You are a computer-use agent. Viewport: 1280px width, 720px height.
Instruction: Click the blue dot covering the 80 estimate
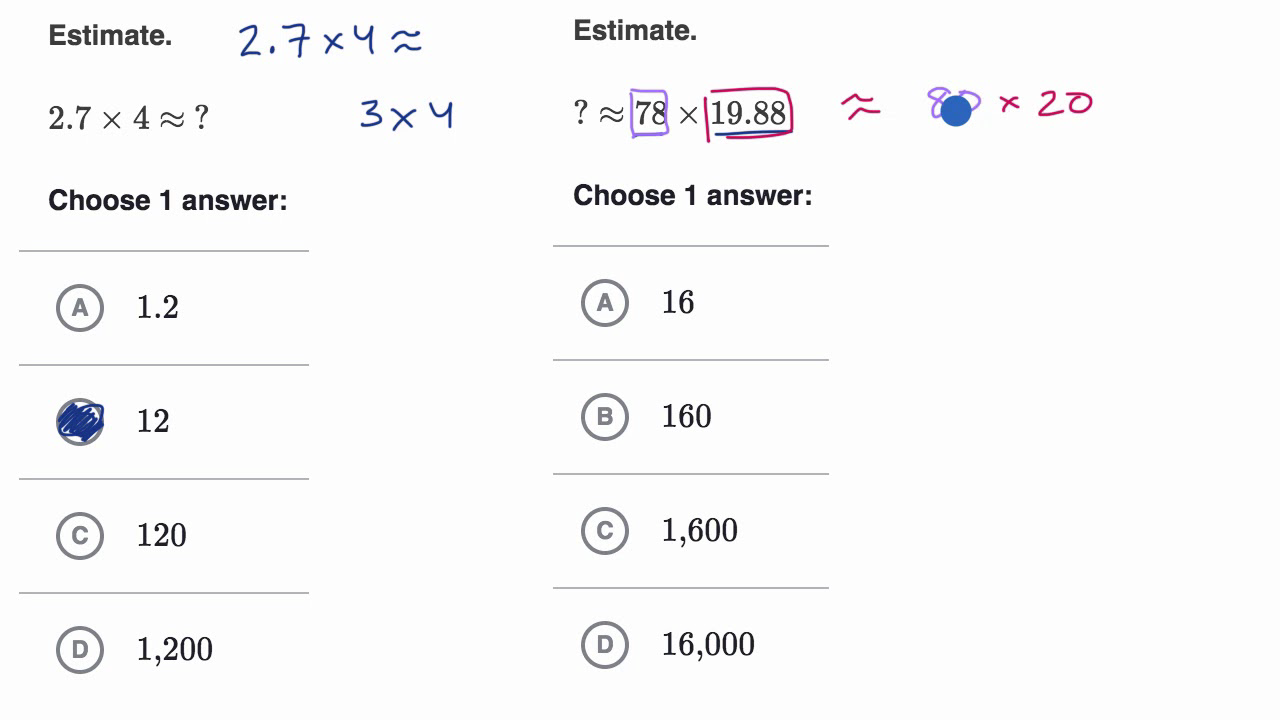pos(956,110)
